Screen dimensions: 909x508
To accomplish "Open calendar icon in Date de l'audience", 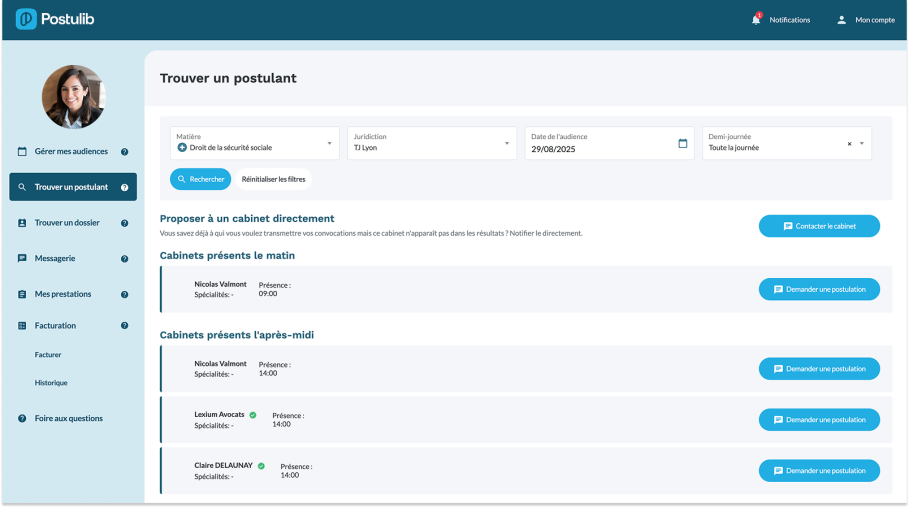I will [x=683, y=143].
